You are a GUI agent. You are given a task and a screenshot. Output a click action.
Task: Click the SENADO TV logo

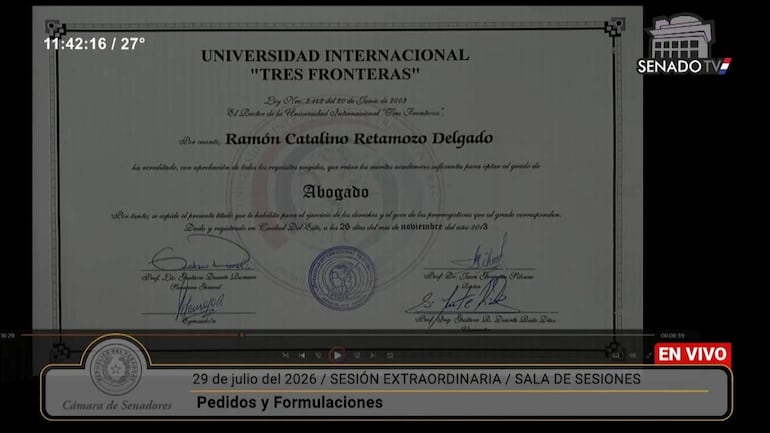pos(684,46)
